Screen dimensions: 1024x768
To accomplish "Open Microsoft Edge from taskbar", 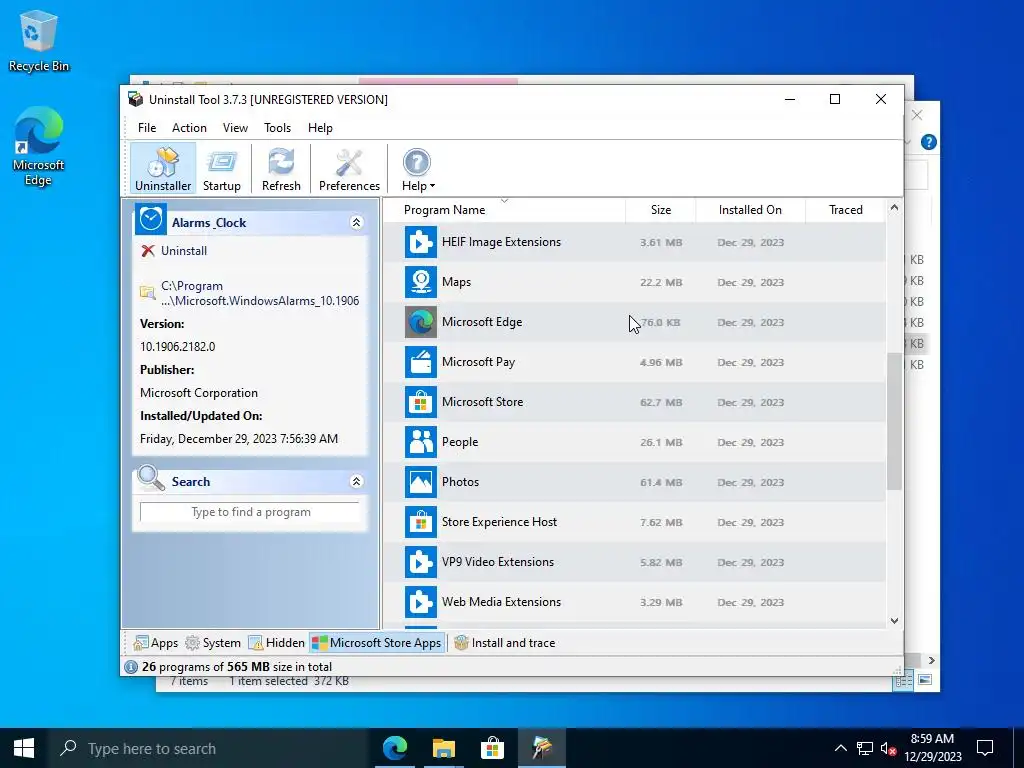I will tap(394, 748).
